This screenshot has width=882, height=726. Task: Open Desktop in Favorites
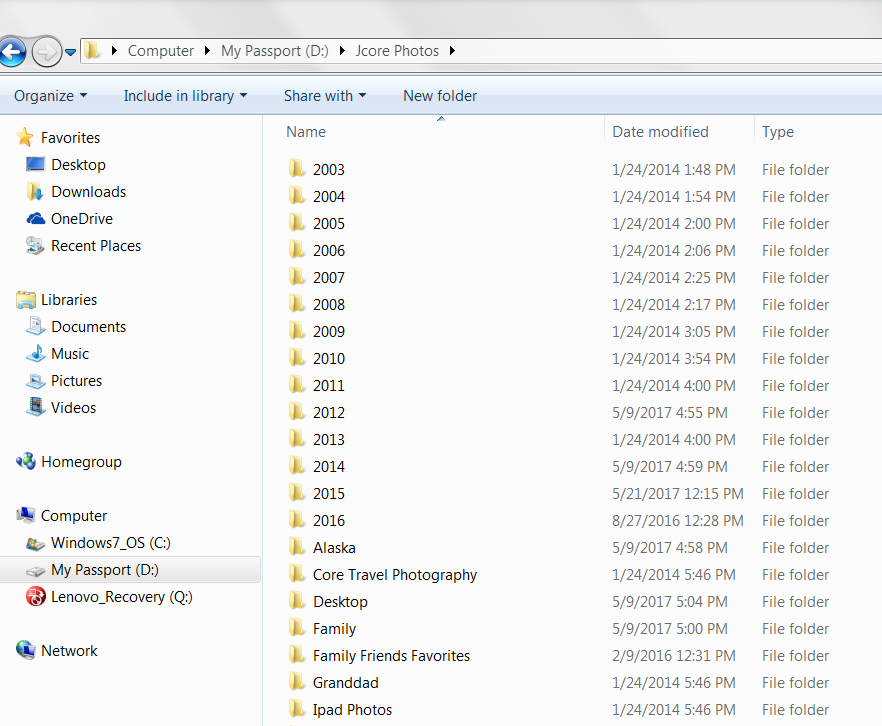pyautogui.click(x=78, y=165)
